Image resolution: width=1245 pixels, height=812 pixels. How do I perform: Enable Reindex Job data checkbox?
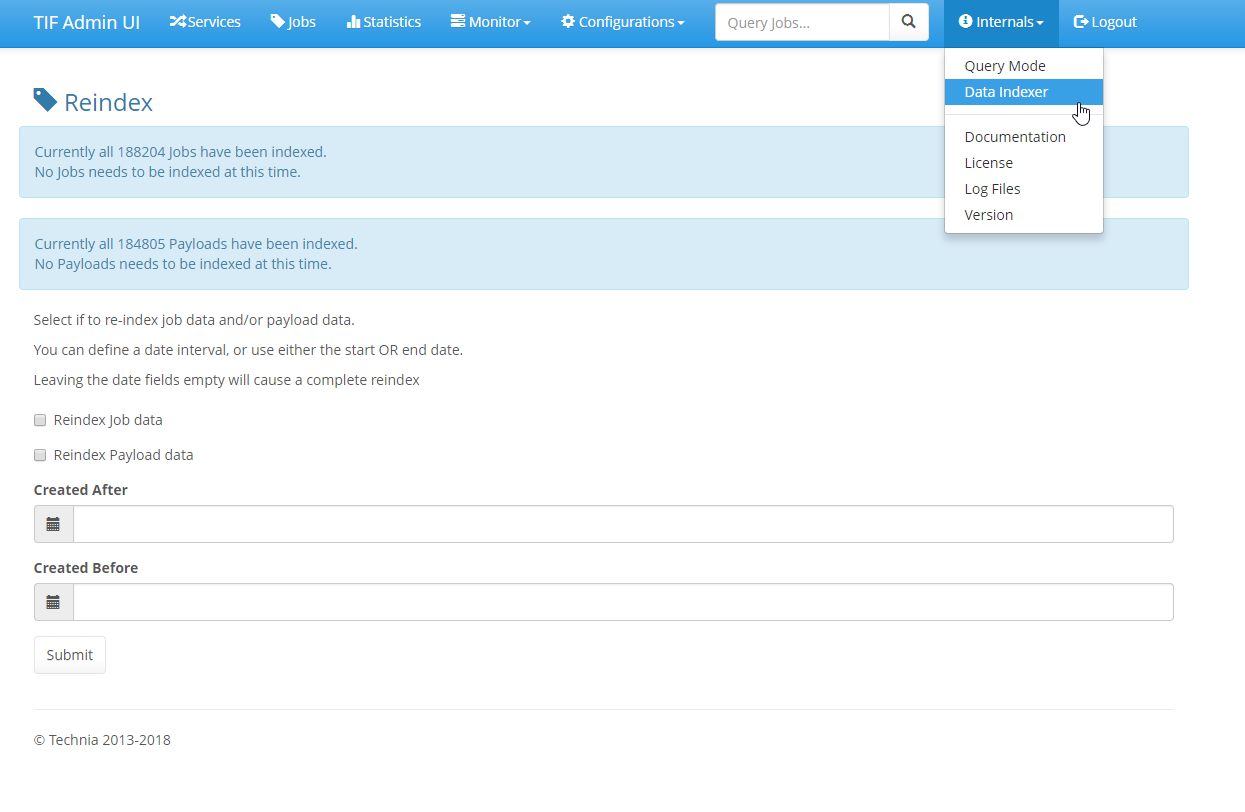[40, 420]
